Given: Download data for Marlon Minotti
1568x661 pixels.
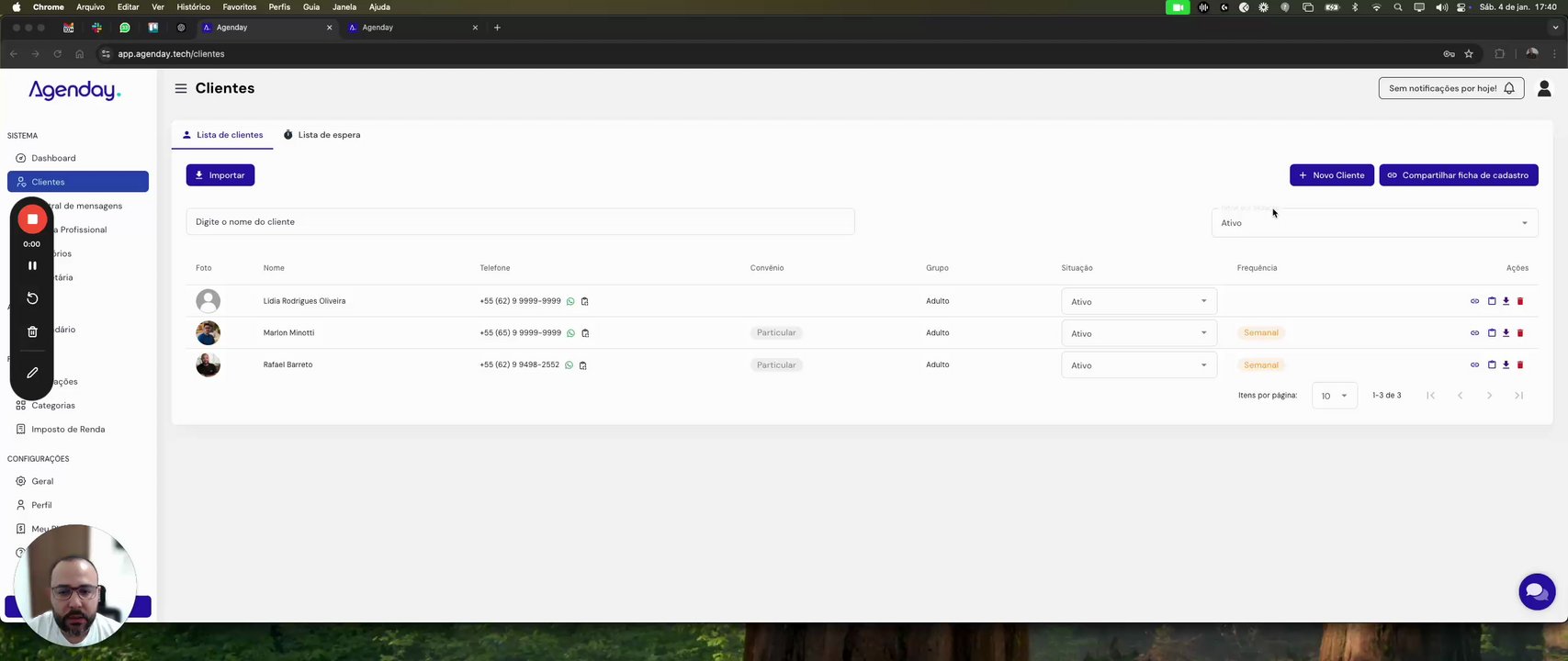Looking at the screenshot, I should (x=1506, y=332).
